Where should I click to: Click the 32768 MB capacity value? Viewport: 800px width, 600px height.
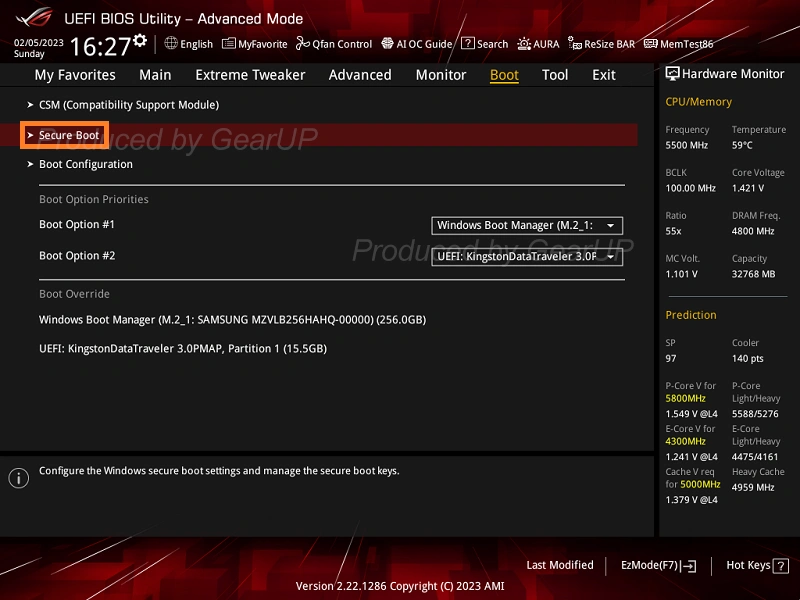(x=754, y=274)
